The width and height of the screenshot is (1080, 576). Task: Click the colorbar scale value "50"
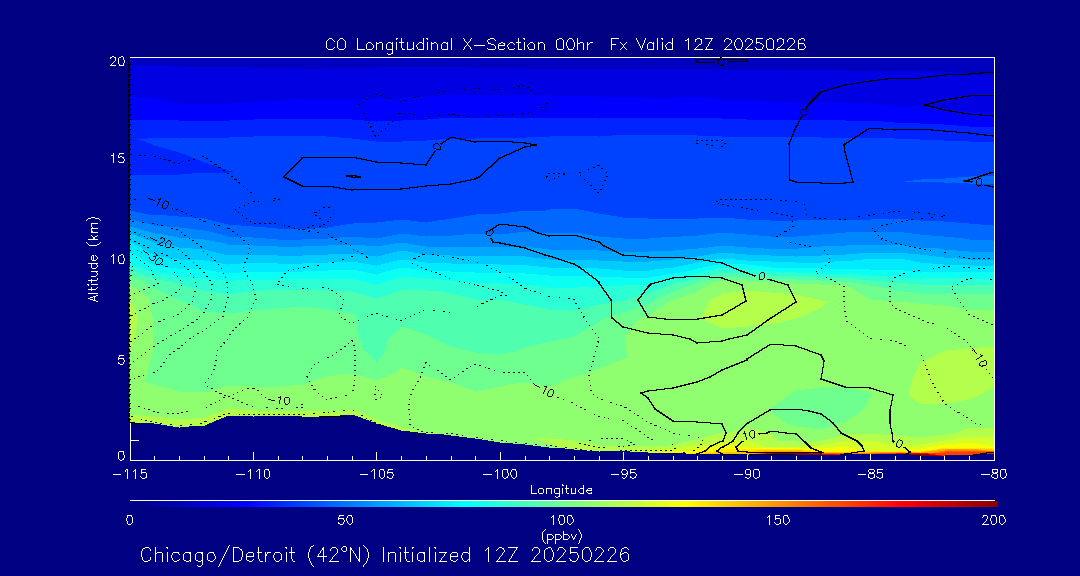(346, 520)
